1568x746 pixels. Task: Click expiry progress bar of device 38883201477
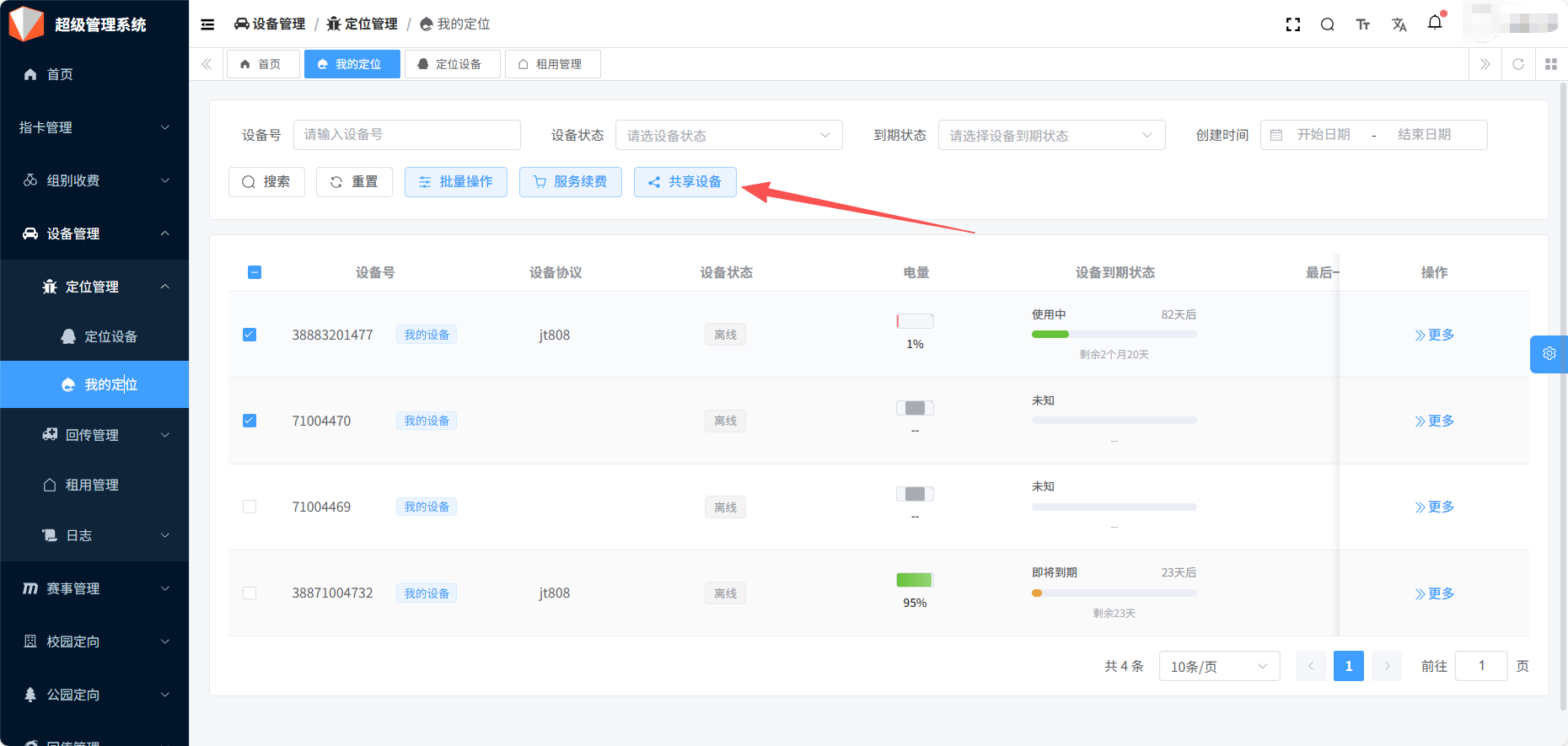pos(1114,335)
